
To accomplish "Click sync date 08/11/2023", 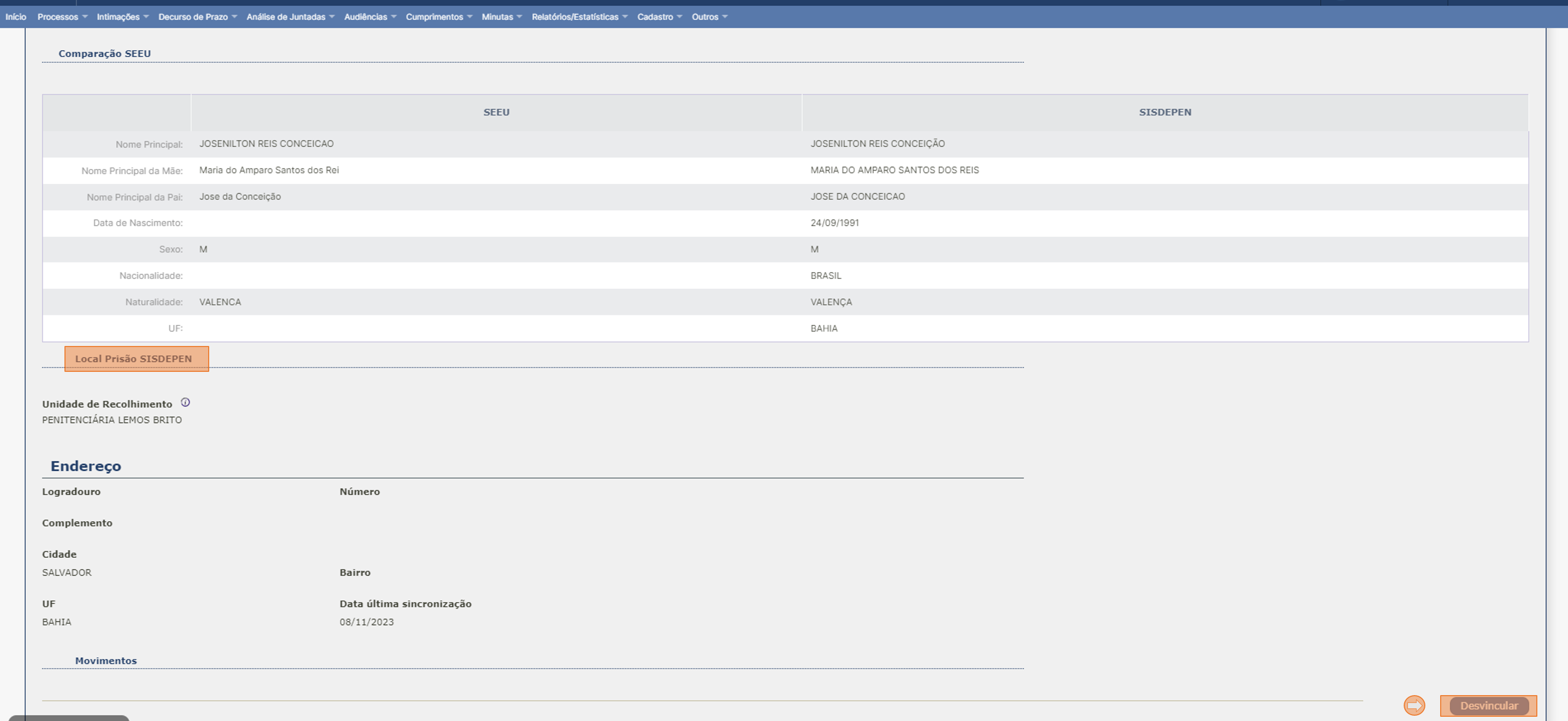I will coord(367,622).
